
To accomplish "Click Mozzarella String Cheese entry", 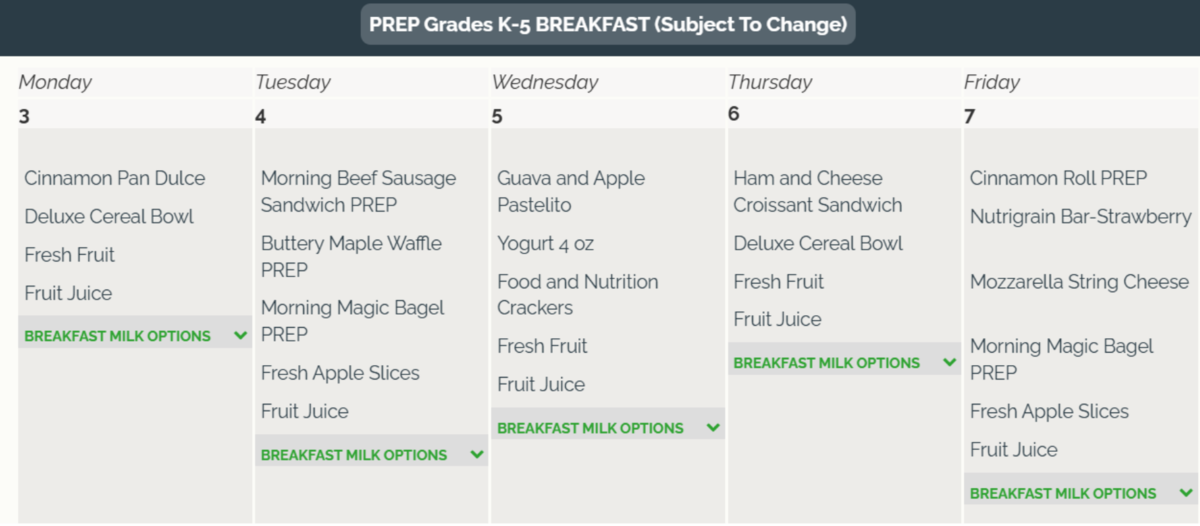I will [1079, 282].
